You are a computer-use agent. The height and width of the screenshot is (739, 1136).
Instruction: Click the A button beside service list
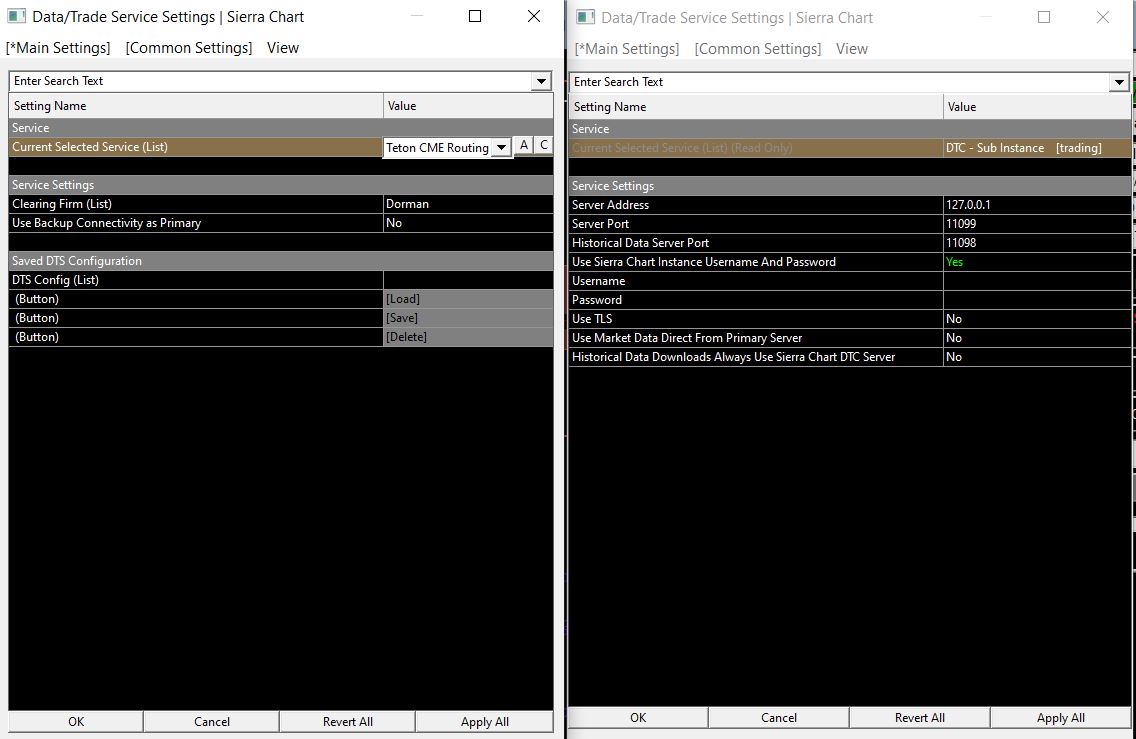pyautogui.click(x=524, y=145)
